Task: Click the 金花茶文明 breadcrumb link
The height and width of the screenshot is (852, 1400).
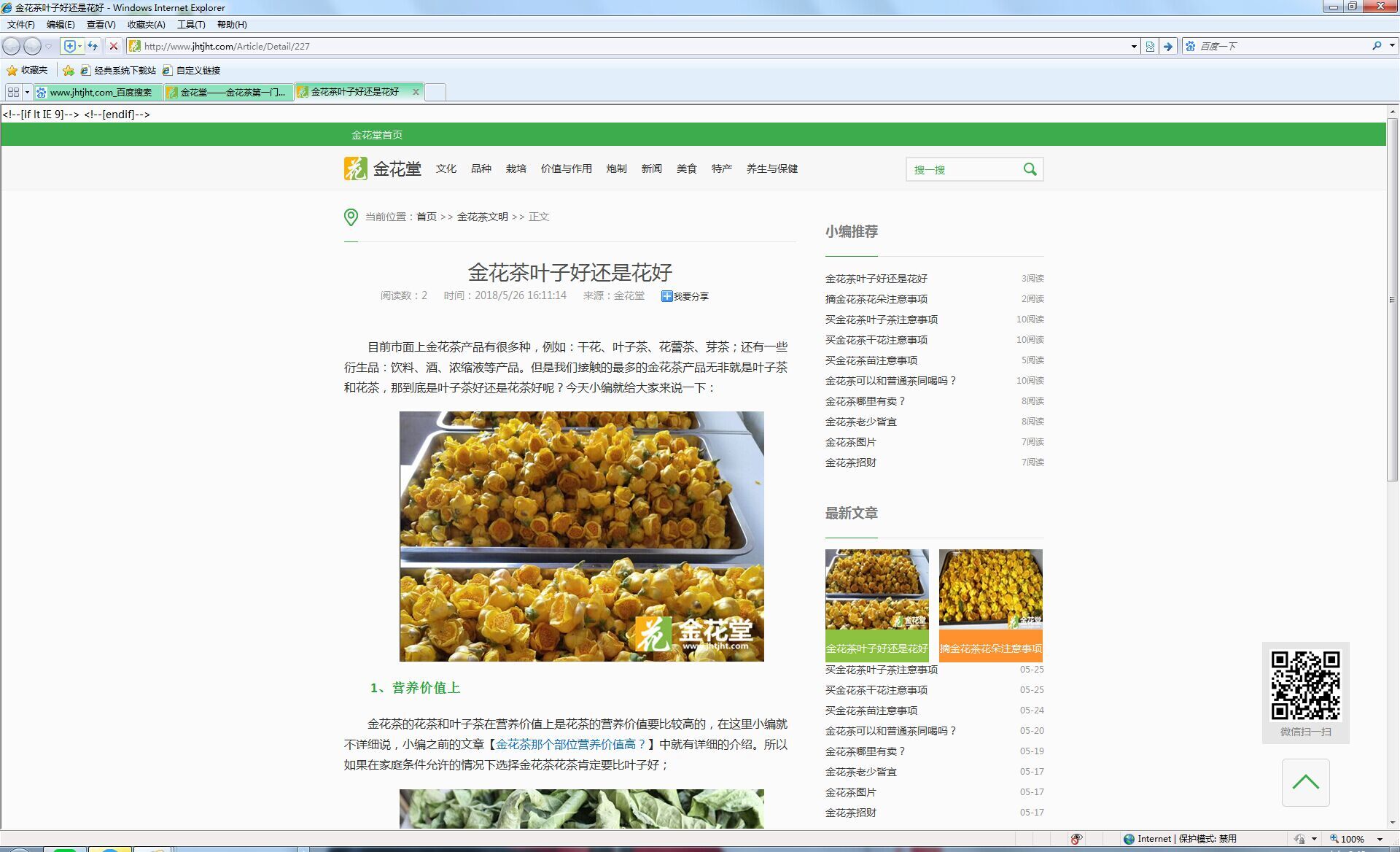Action: (x=483, y=217)
